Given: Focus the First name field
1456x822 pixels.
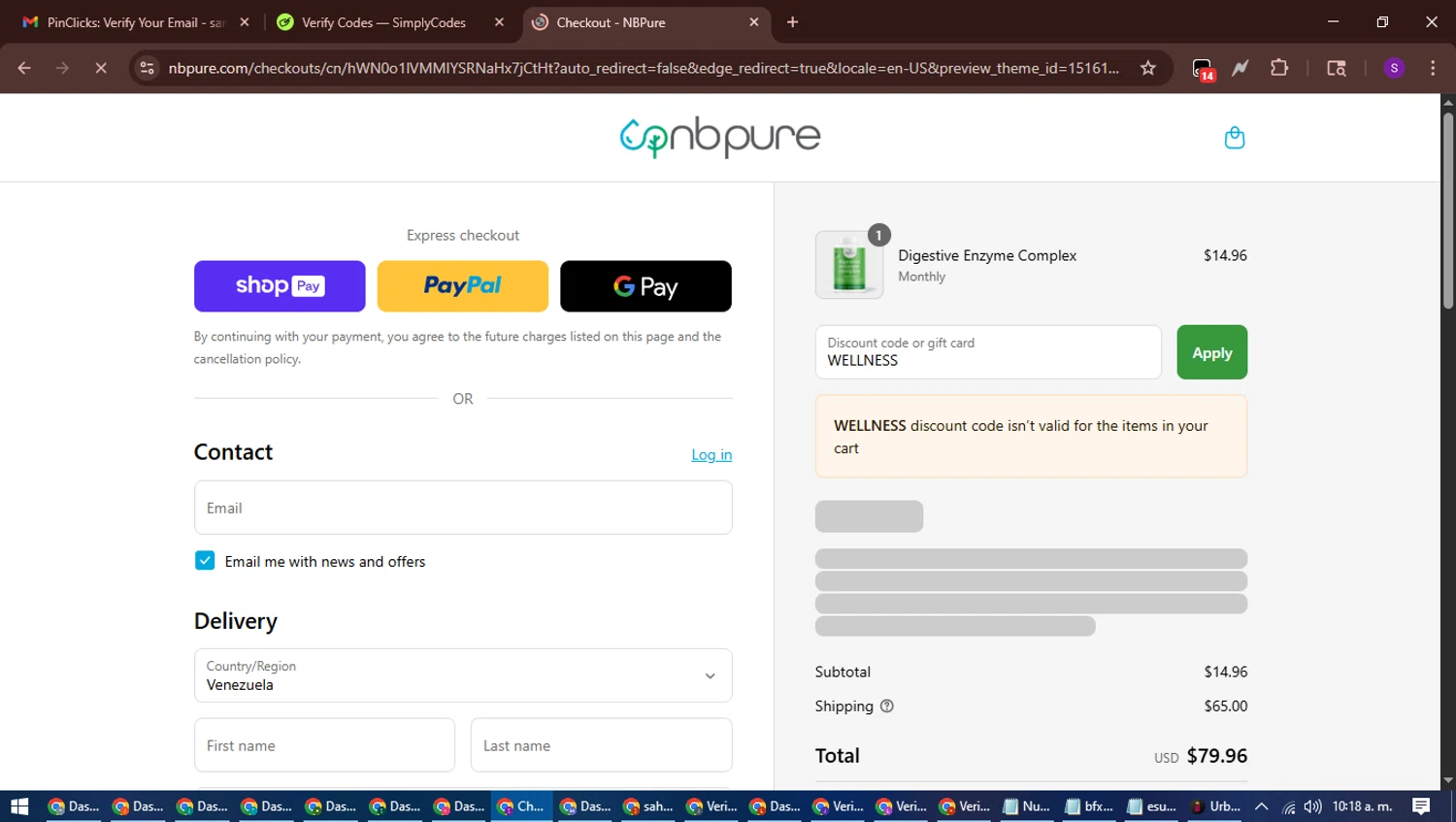Looking at the screenshot, I should pyautogui.click(x=324, y=745).
